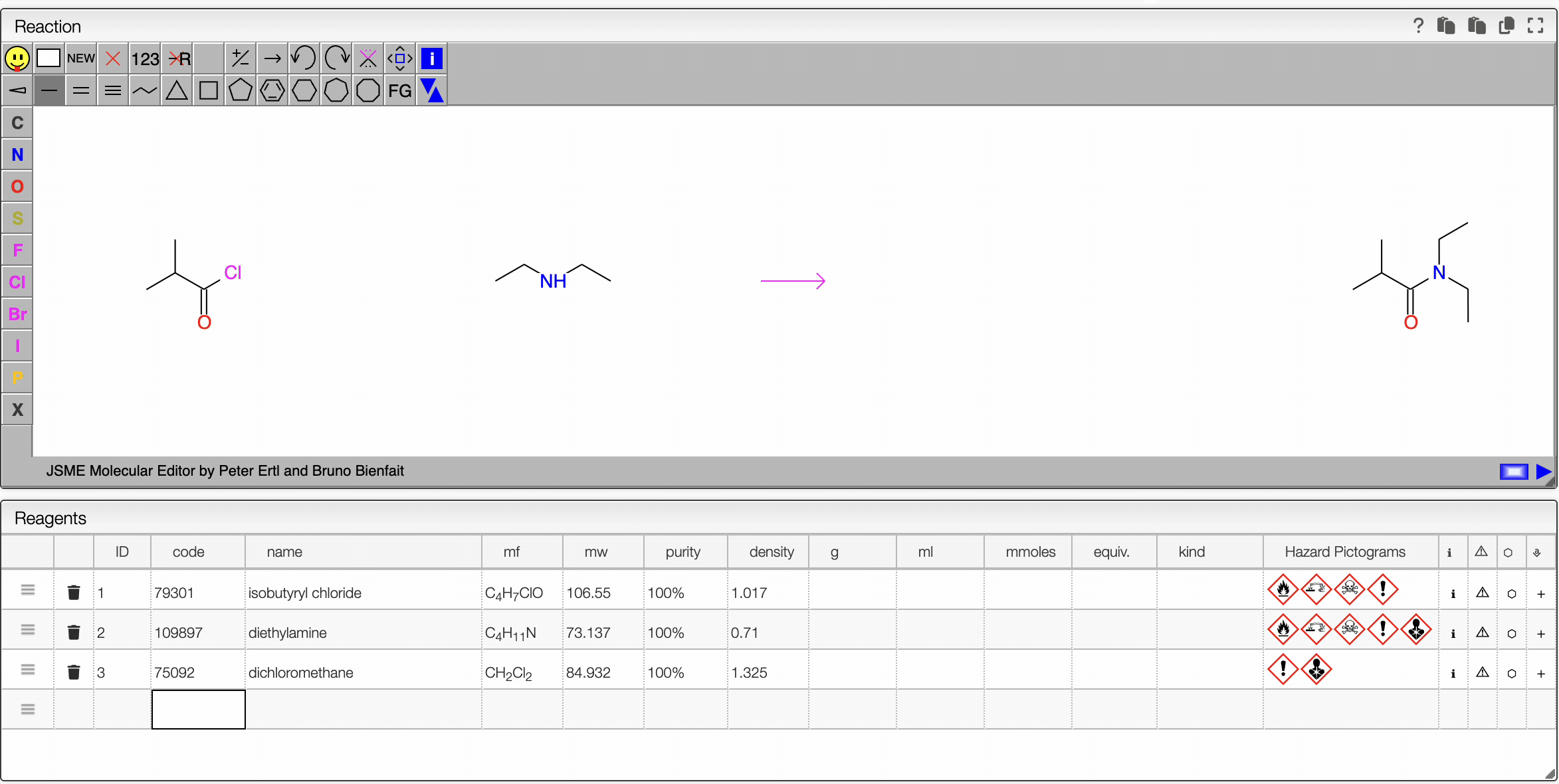Click the blue rectangle at editor bottom-right
Viewport: 1559px width, 784px height.
coord(1513,472)
